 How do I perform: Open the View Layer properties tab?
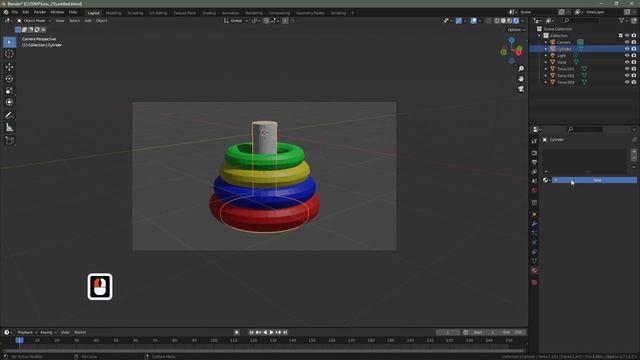click(534, 172)
